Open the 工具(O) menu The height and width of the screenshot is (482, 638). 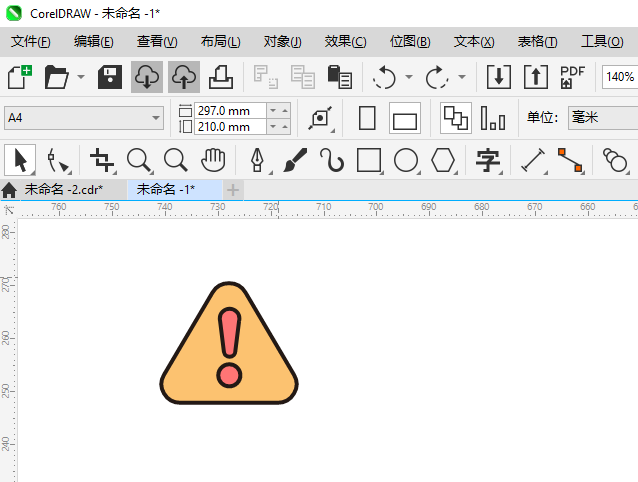602,41
